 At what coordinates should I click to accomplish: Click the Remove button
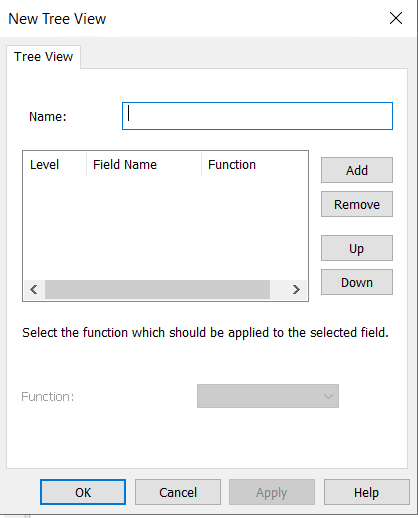click(x=357, y=204)
